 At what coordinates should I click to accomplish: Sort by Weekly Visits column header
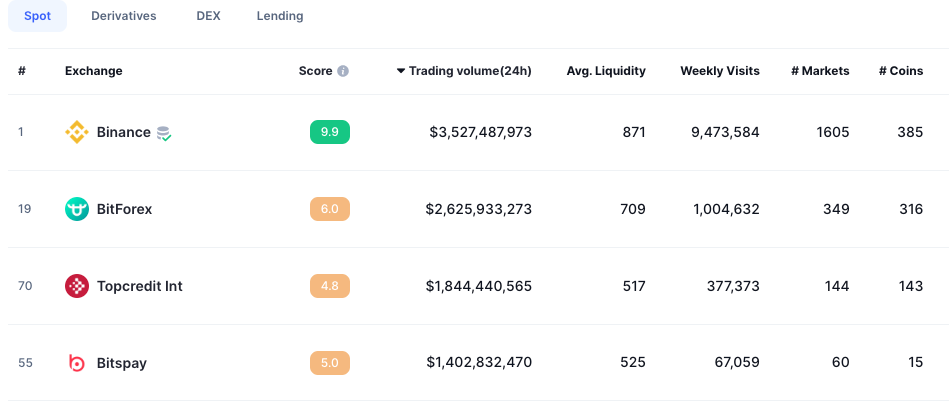719,71
